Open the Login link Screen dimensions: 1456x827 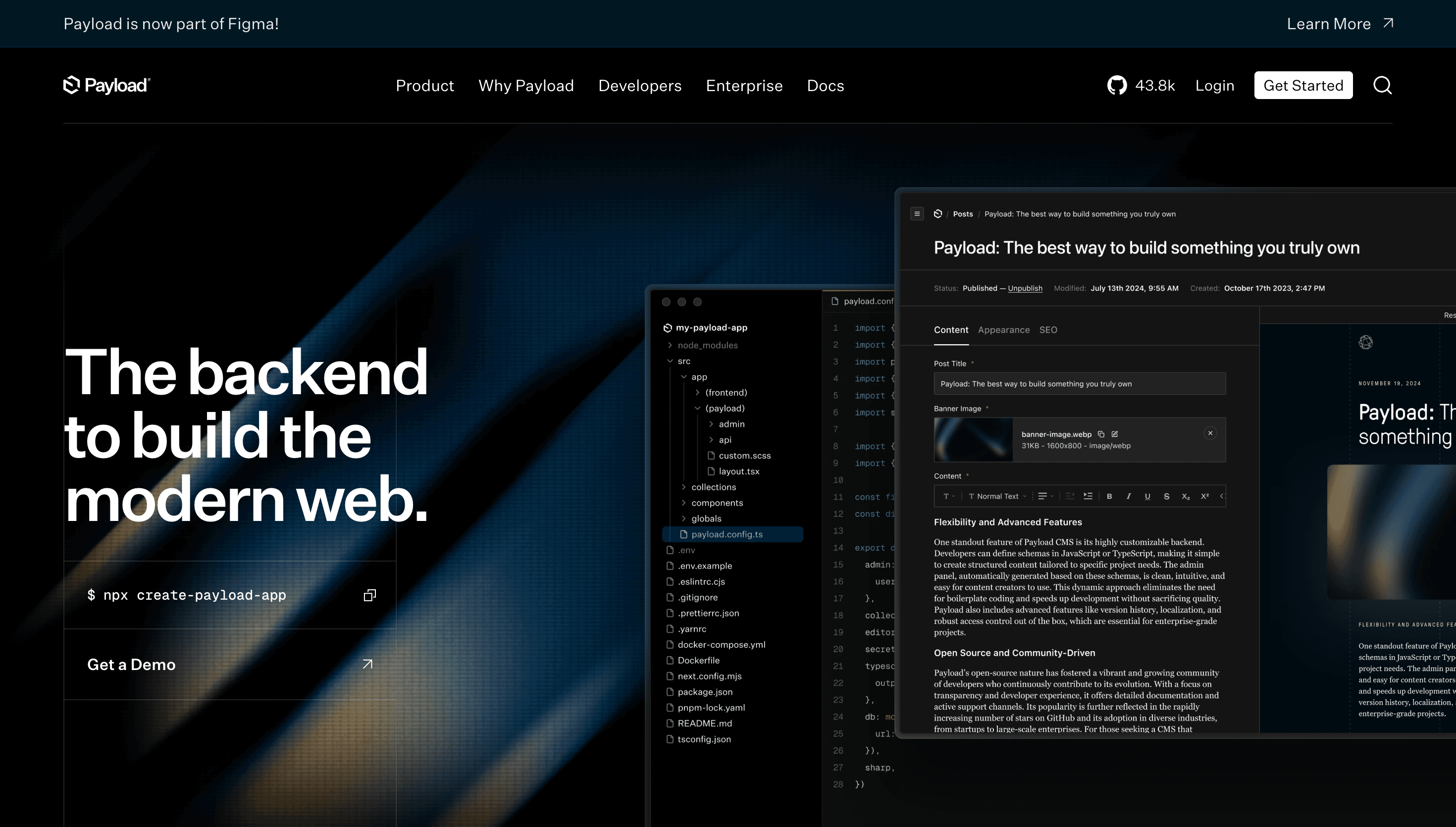click(x=1215, y=85)
